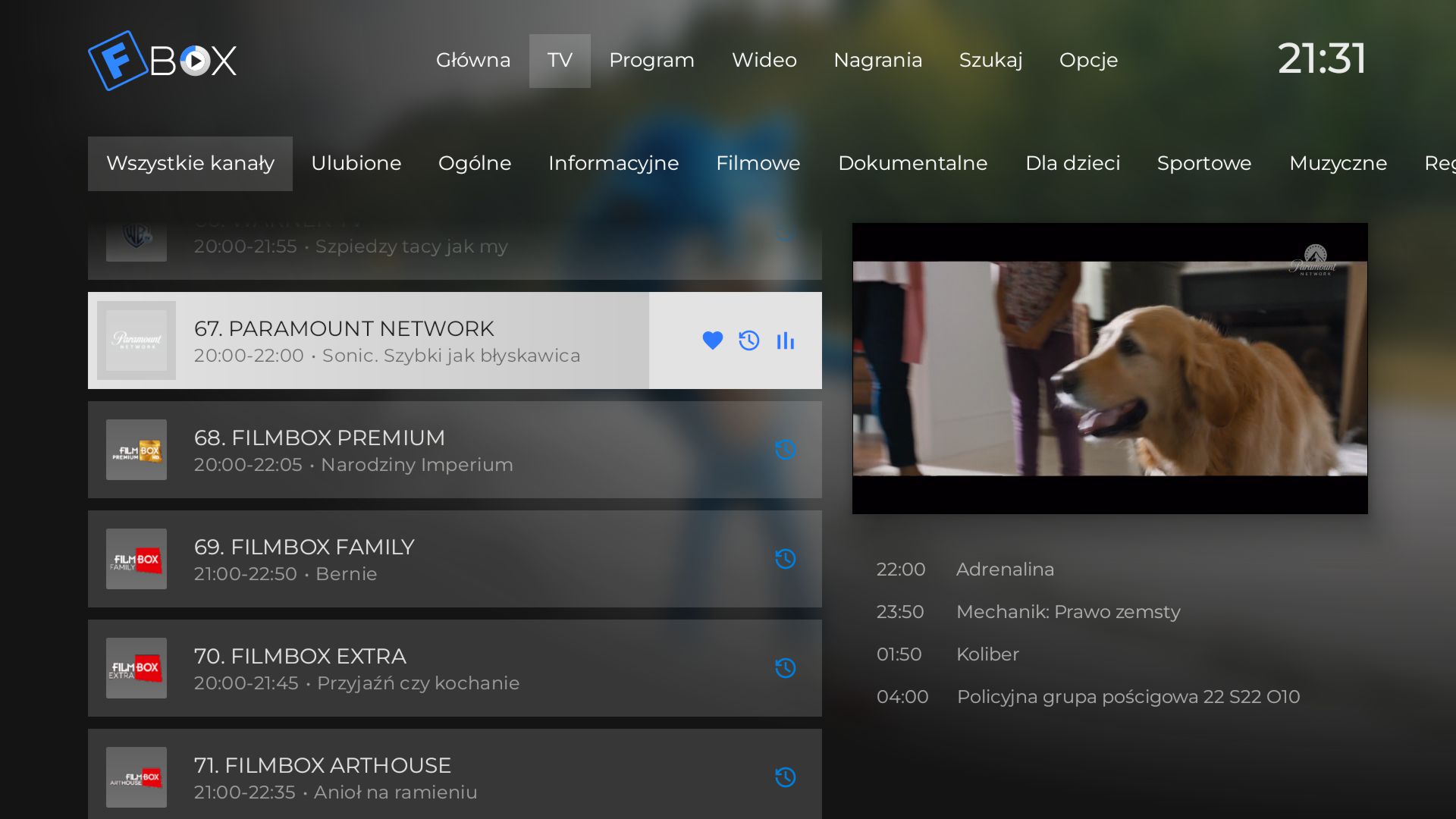Open catch-up icon for Filmbox Extra
Screen dimensions: 1456x819
(785, 668)
